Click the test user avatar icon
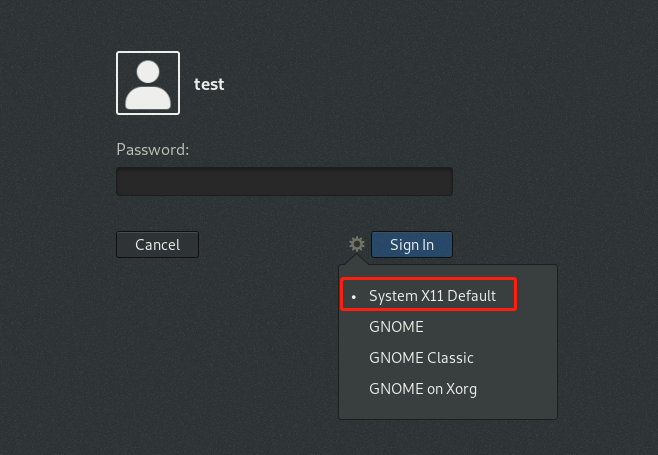 pos(148,83)
